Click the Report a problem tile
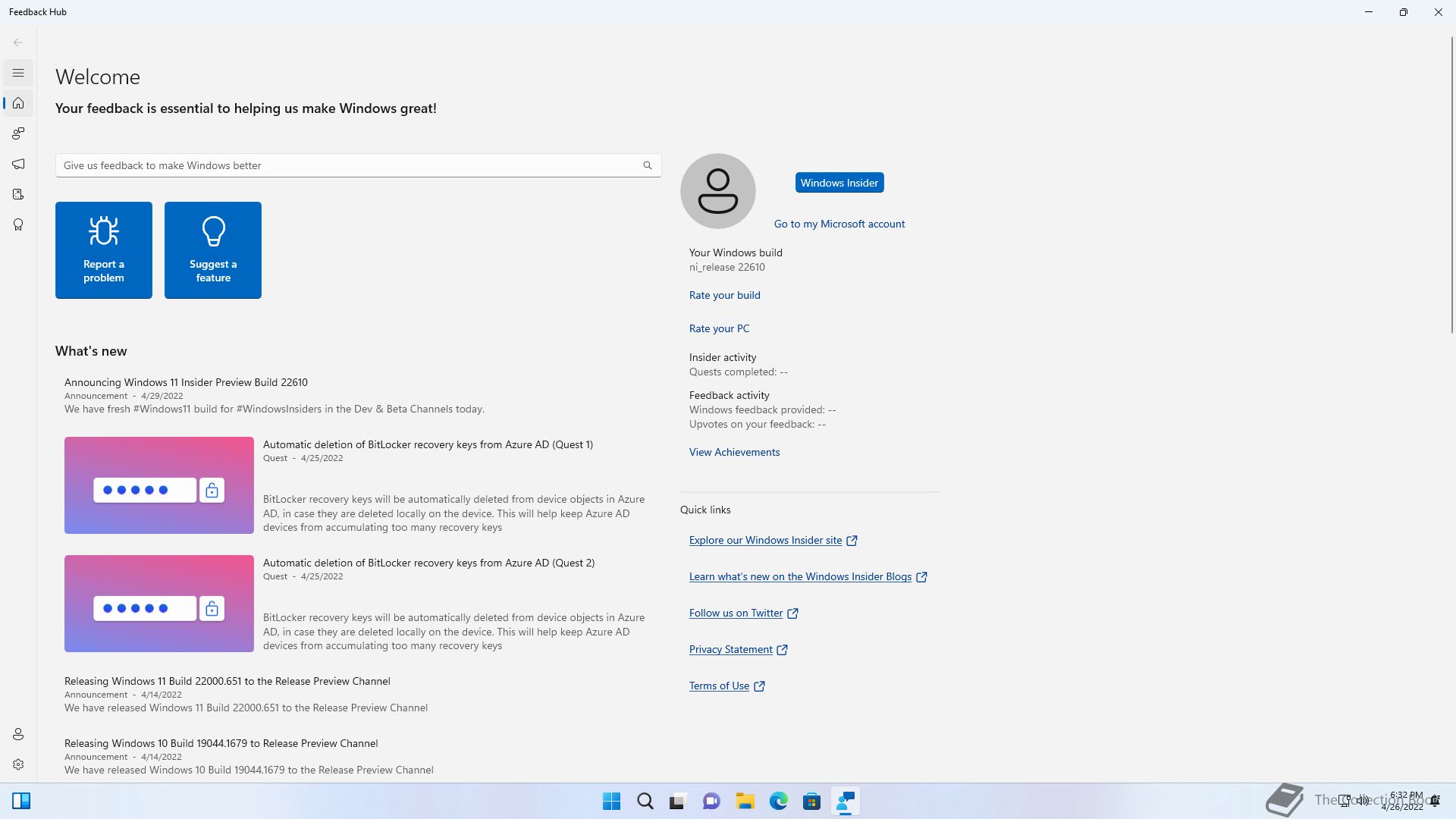 click(x=104, y=250)
